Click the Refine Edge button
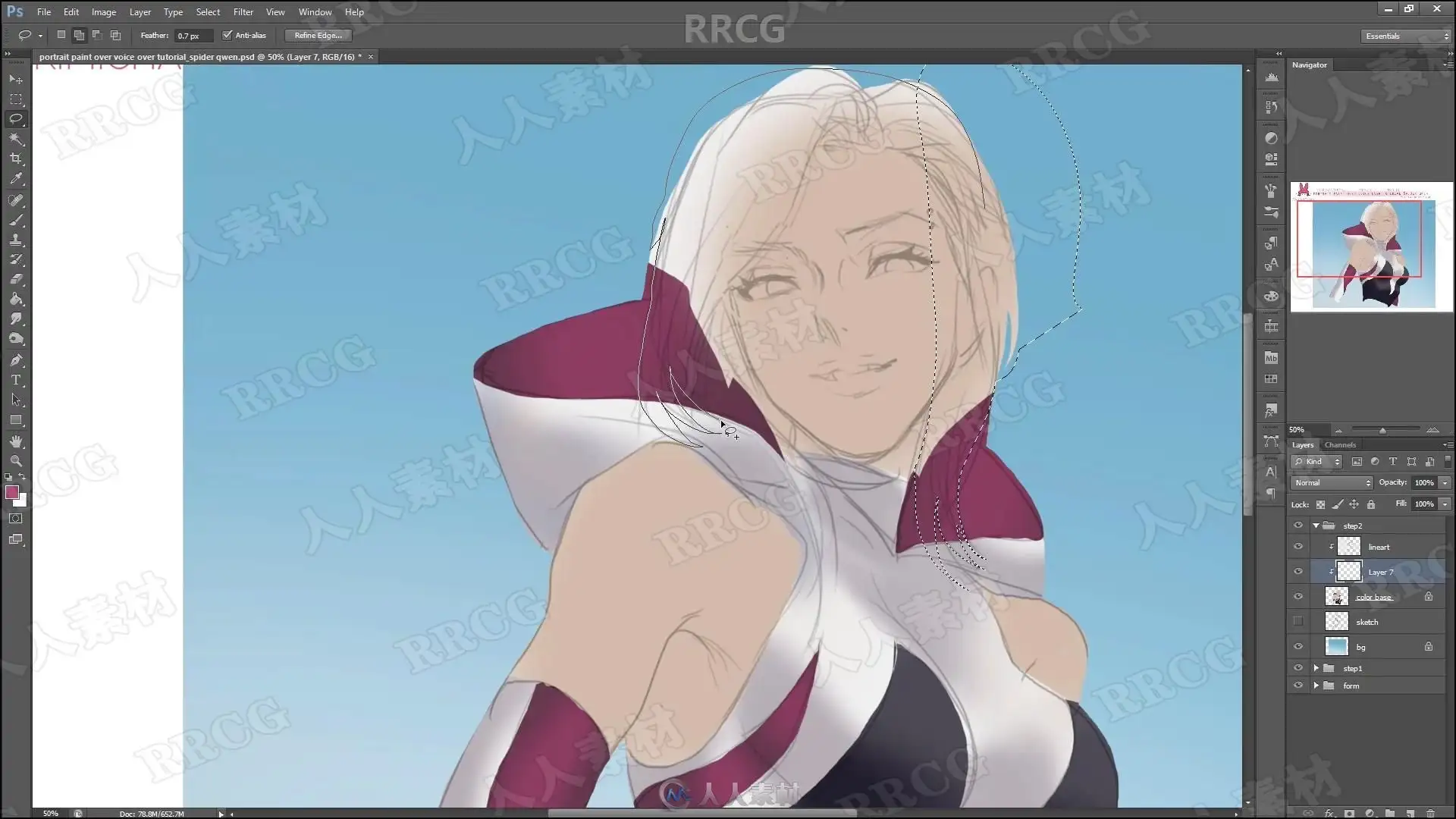The image size is (1456, 819). click(318, 36)
